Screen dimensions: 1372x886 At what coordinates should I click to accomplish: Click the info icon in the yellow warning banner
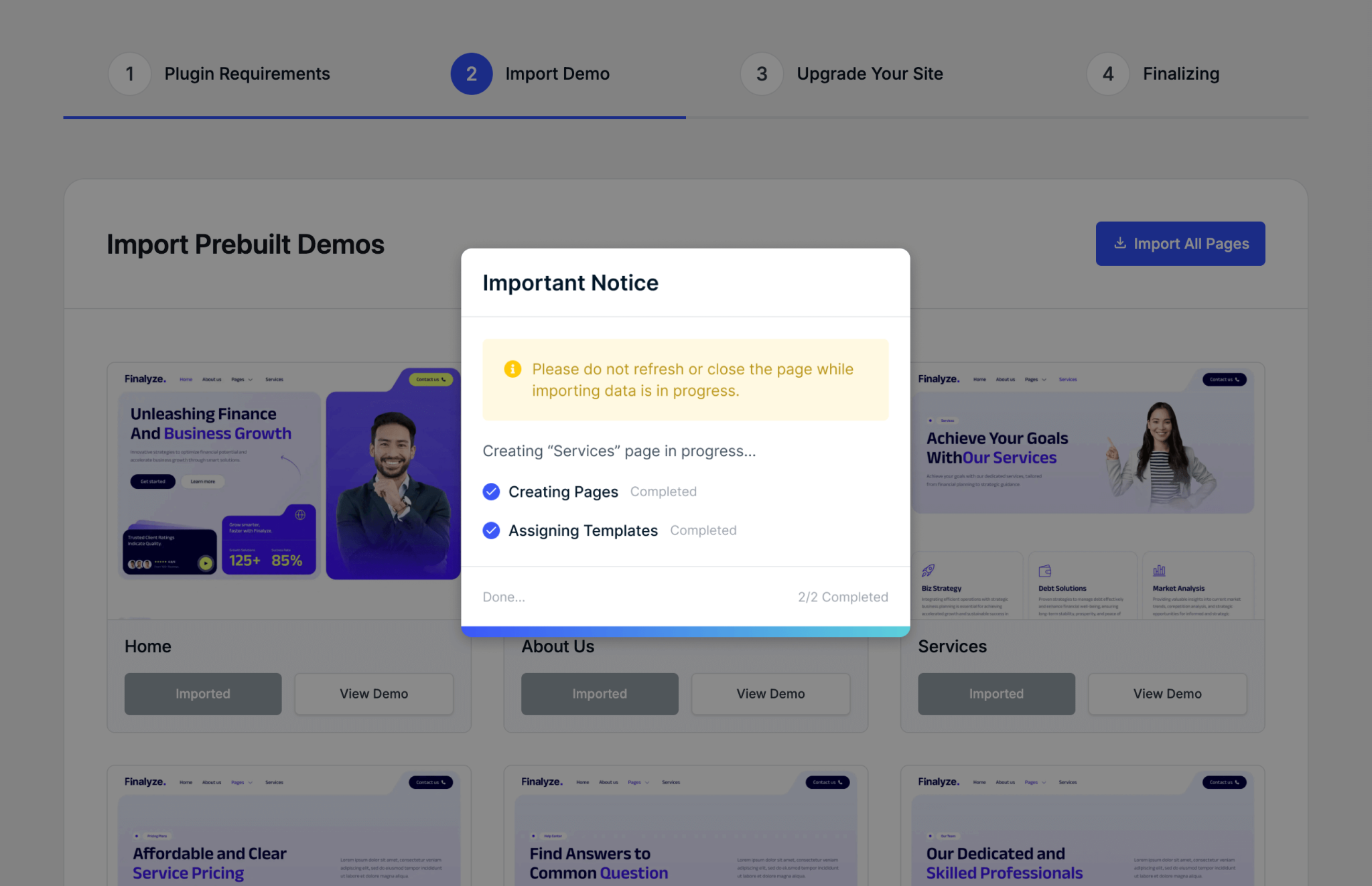coord(512,369)
